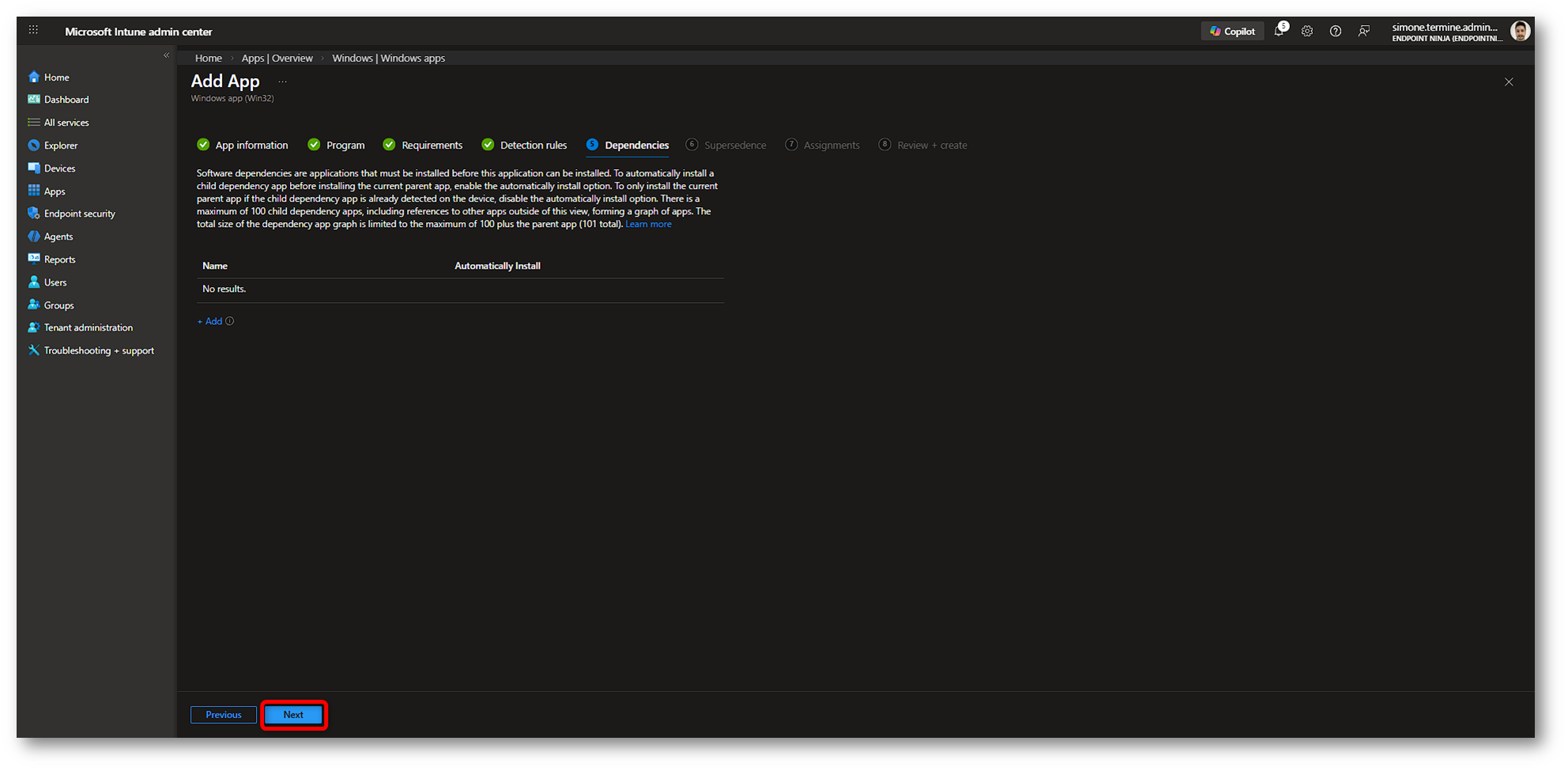Switch to the Requirements step
This screenshot has width=1568, height=771.
coord(423,145)
